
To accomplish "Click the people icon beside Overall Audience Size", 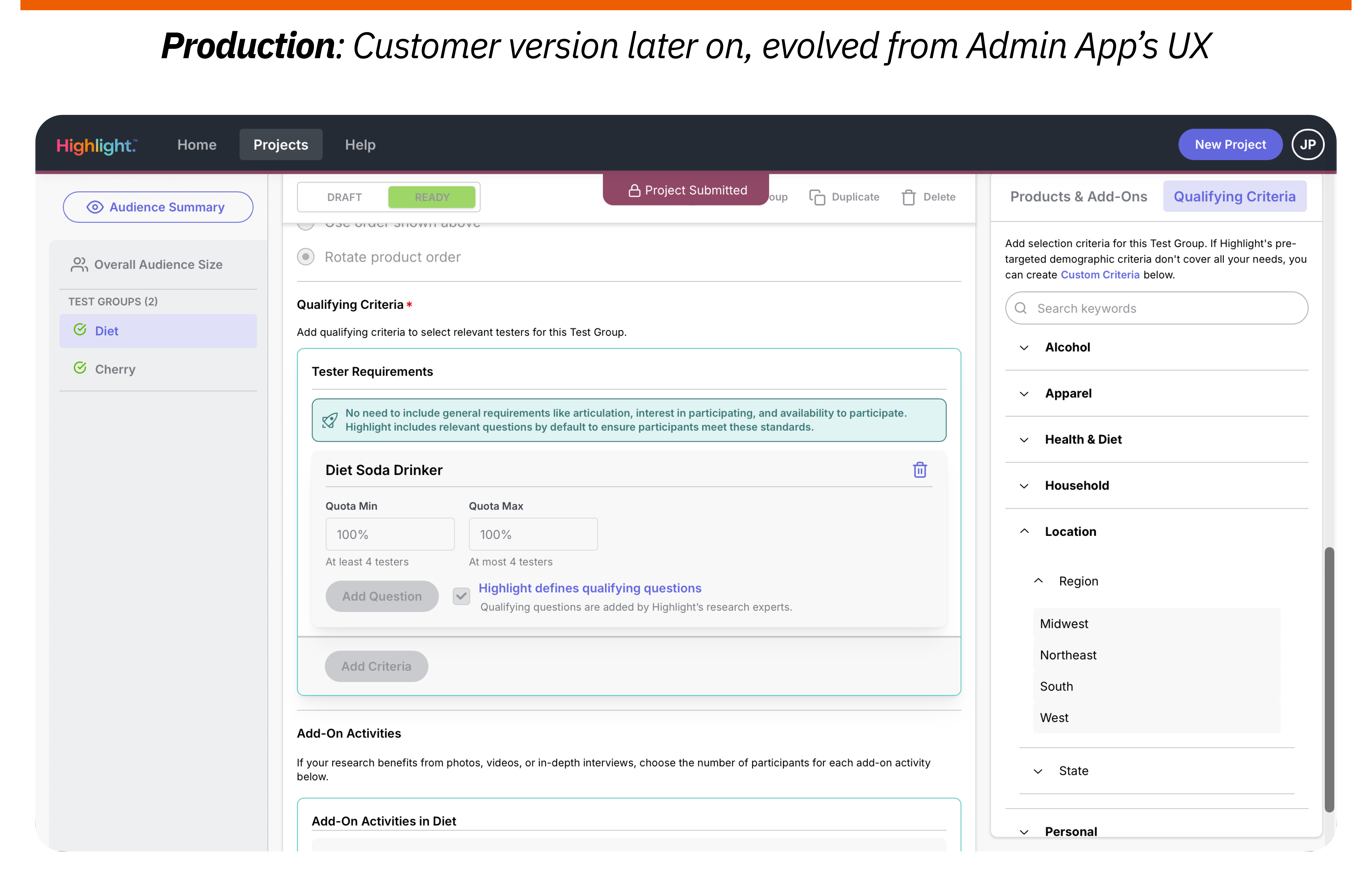I will click(x=79, y=264).
